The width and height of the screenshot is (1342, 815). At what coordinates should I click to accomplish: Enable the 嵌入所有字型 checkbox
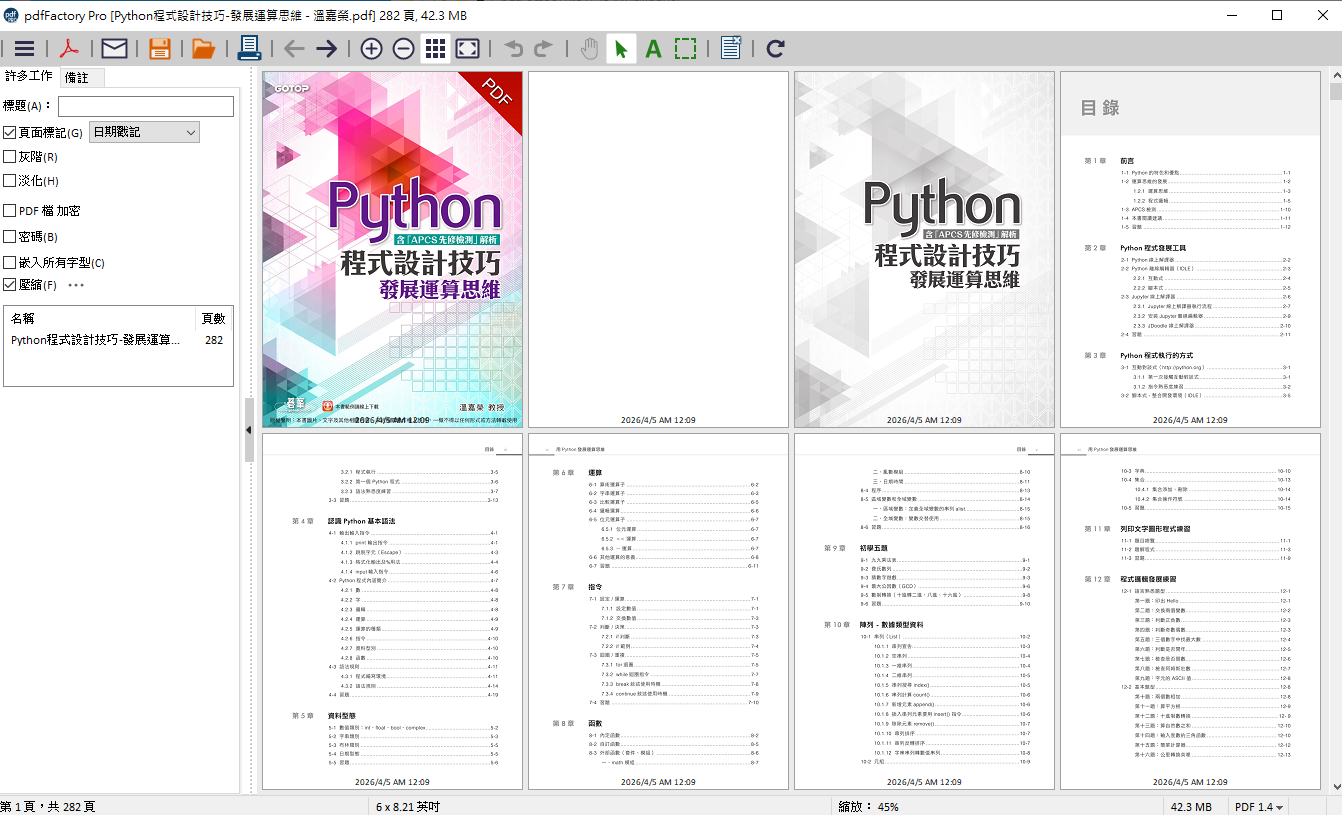pyautogui.click(x=10, y=262)
